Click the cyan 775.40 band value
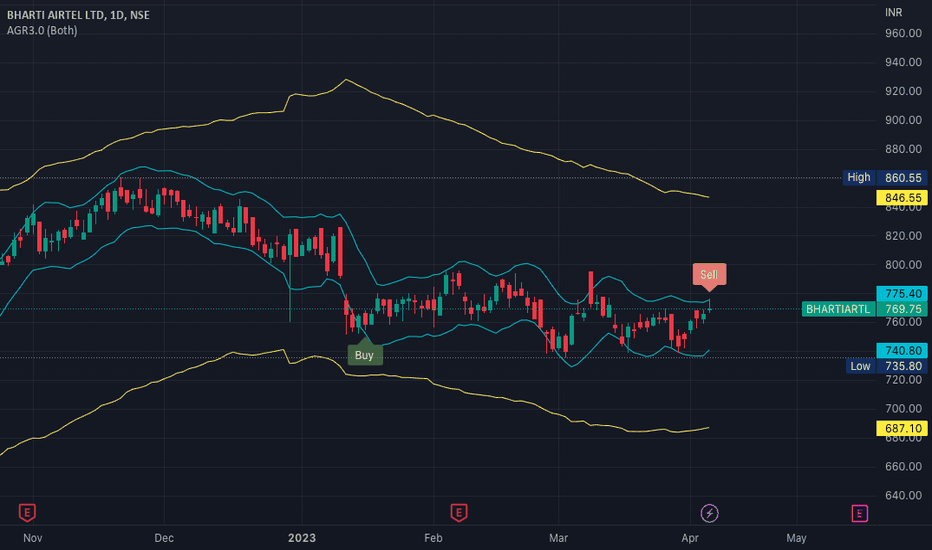 902,293
